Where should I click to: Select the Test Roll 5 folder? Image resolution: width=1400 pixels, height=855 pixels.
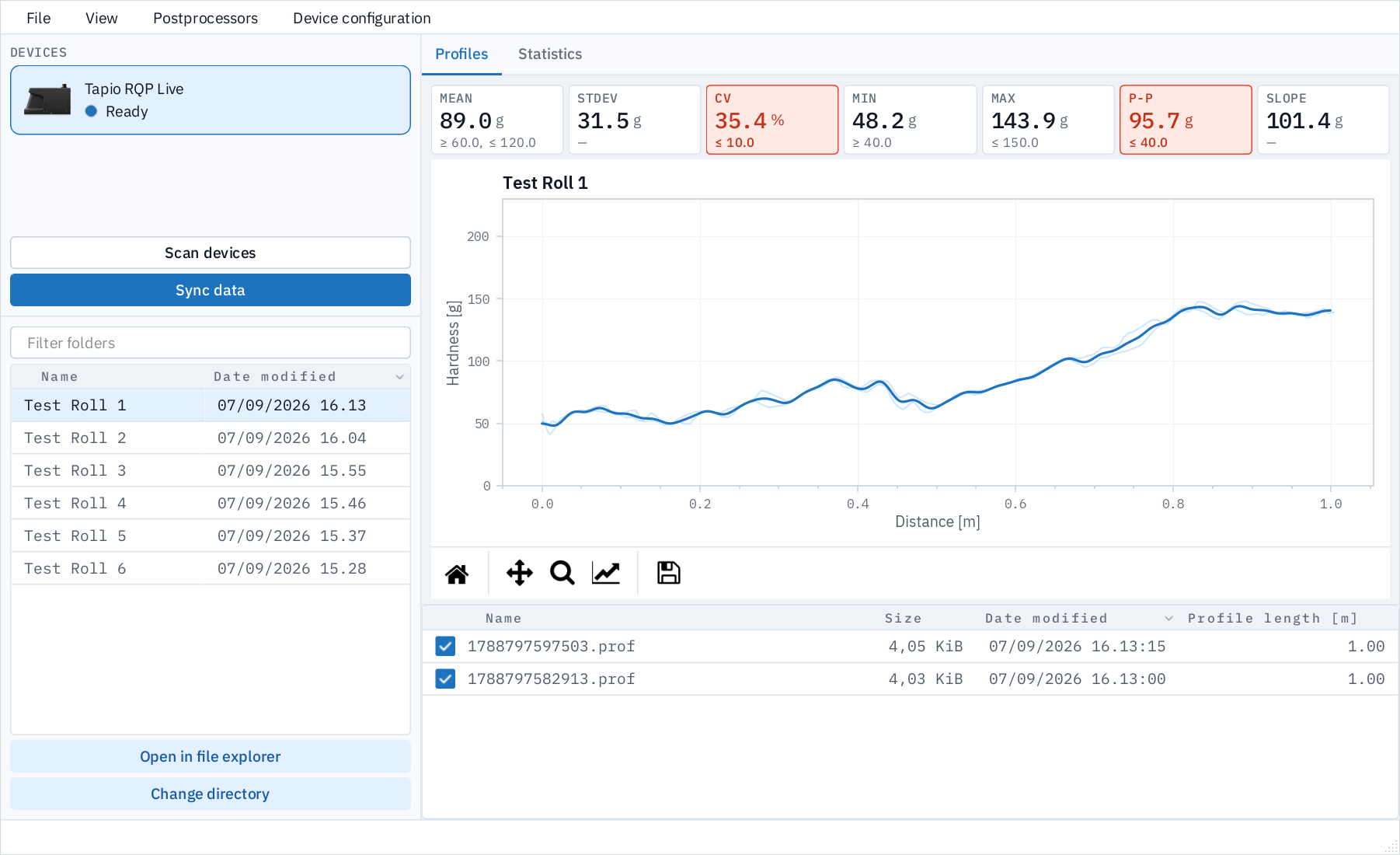point(211,536)
